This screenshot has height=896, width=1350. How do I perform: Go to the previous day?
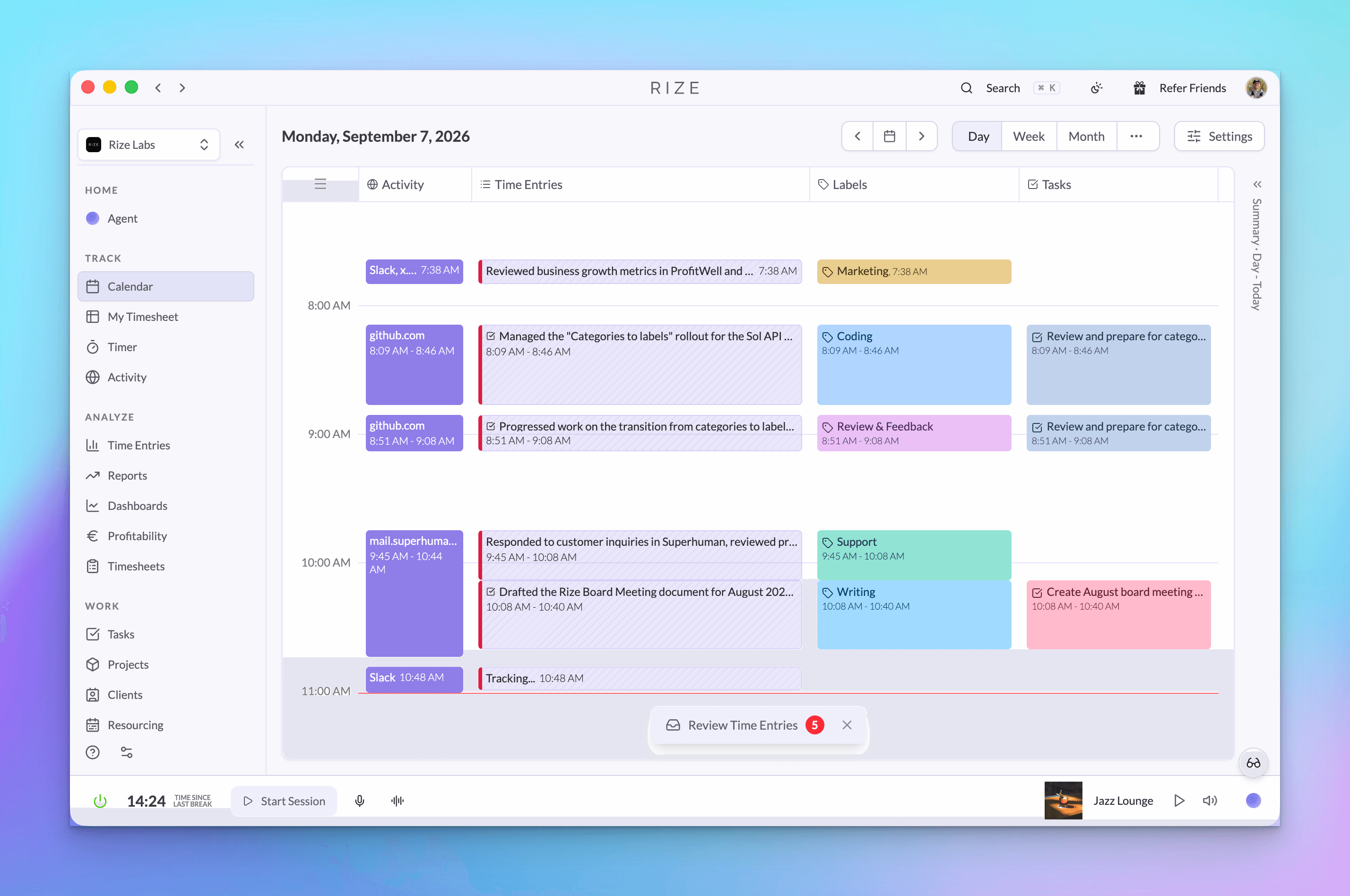pyautogui.click(x=857, y=136)
